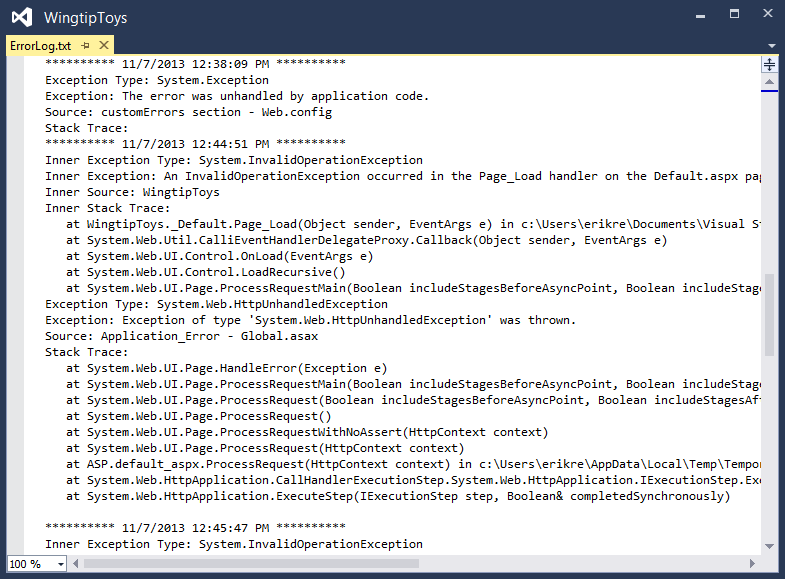This screenshot has width=785, height=579.
Task: Click the 'Inner Stack Trace:' line
Action: tap(108, 208)
